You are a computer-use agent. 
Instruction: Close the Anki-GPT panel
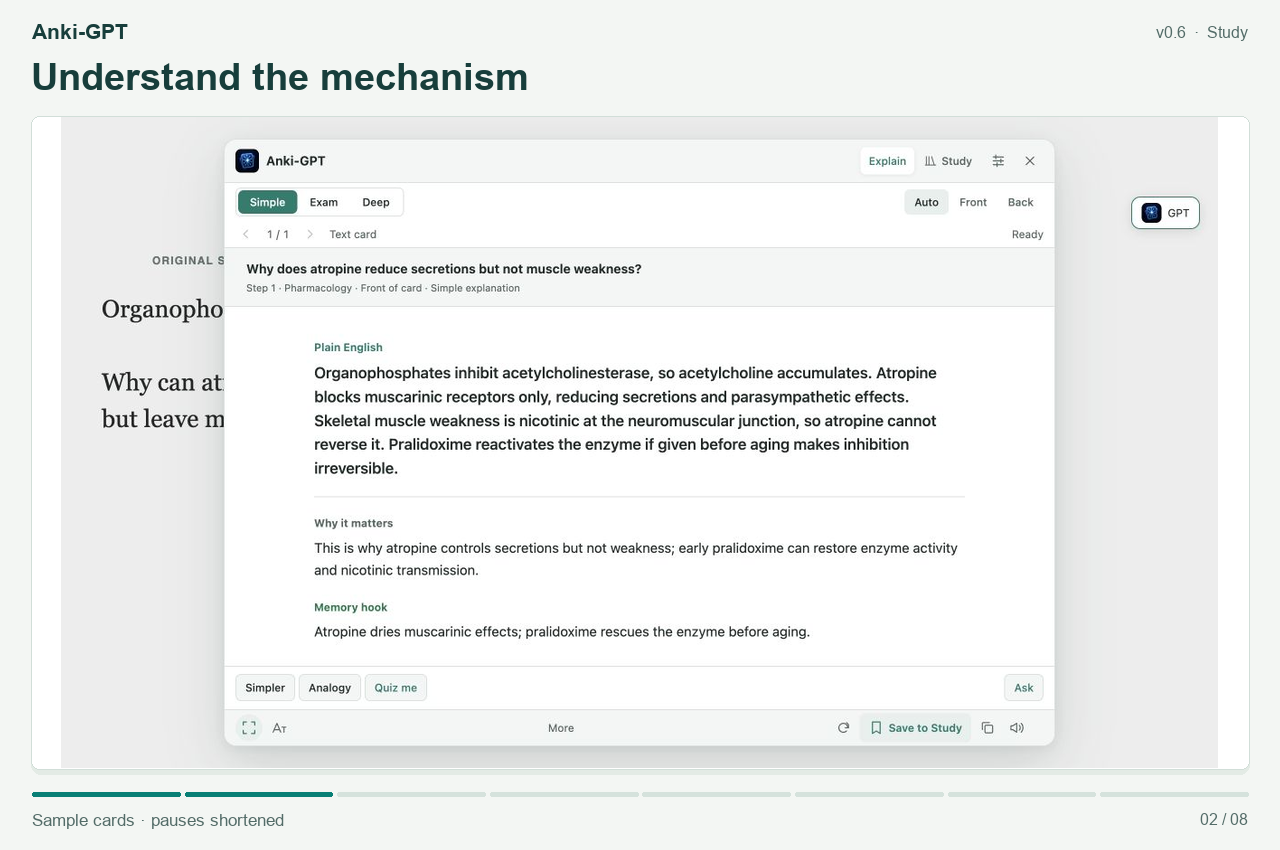point(1030,161)
